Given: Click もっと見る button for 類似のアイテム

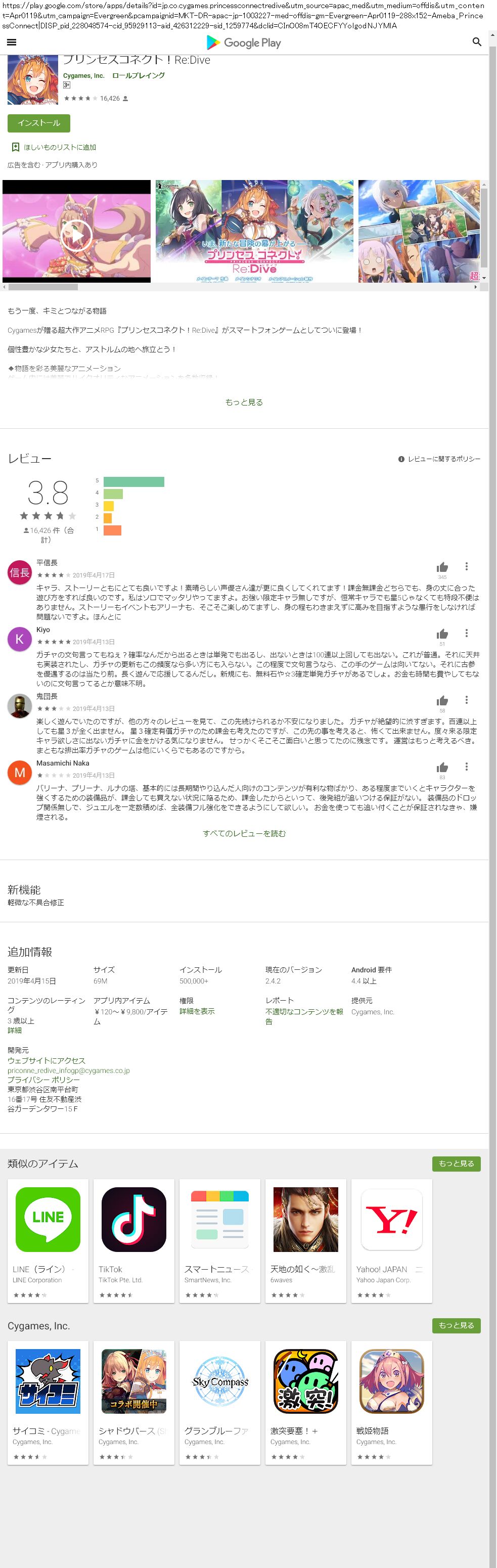Looking at the screenshot, I should click(456, 1163).
